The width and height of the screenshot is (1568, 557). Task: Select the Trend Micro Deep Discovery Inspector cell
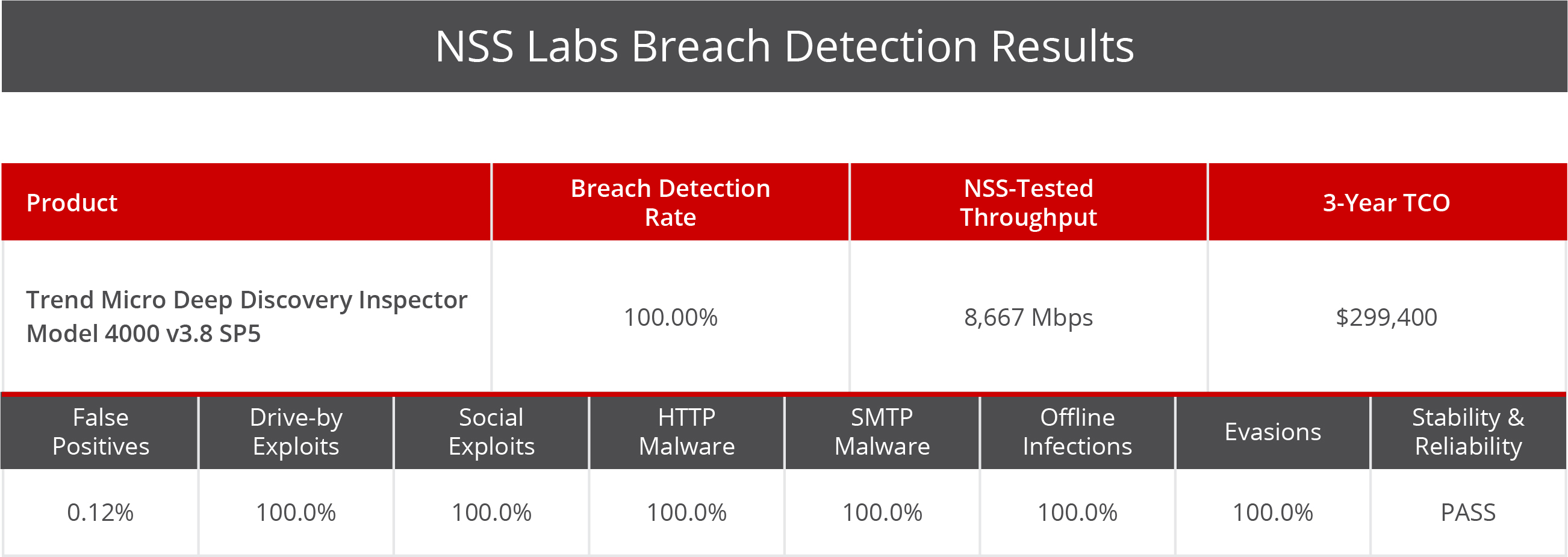pyautogui.click(x=246, y=317)
